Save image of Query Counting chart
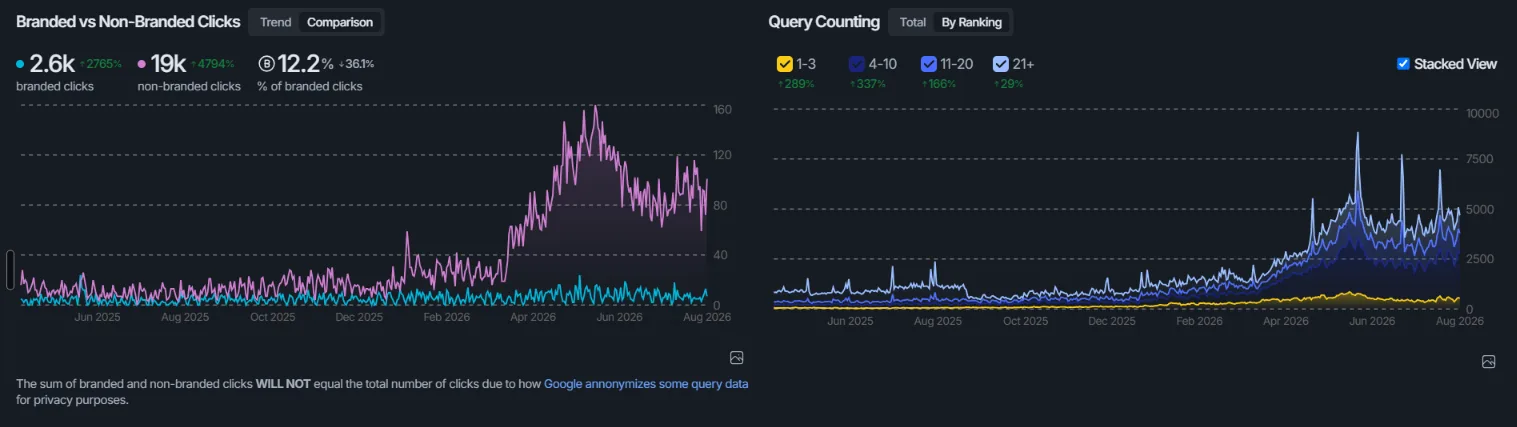The width and height of the screenshot is (1517, 427). pyautogui.click(x=1489, y=361)
